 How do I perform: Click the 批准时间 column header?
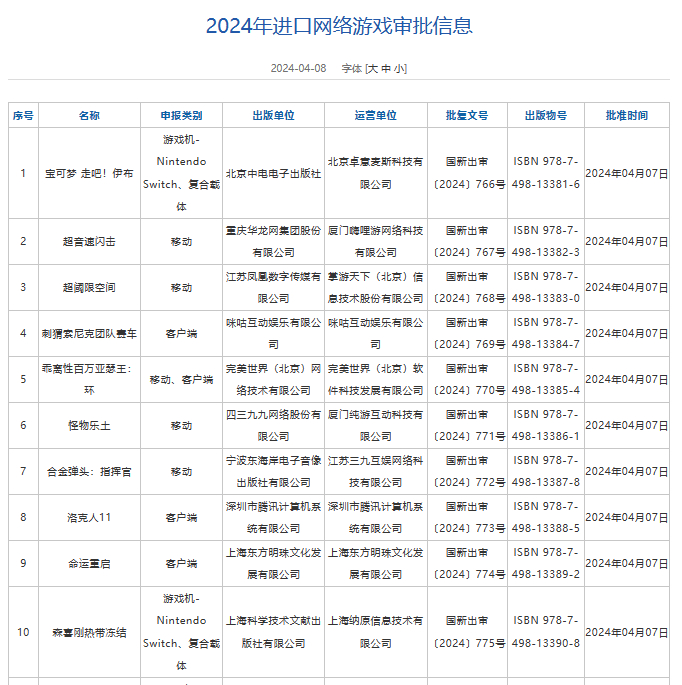(x=627, y=115)
